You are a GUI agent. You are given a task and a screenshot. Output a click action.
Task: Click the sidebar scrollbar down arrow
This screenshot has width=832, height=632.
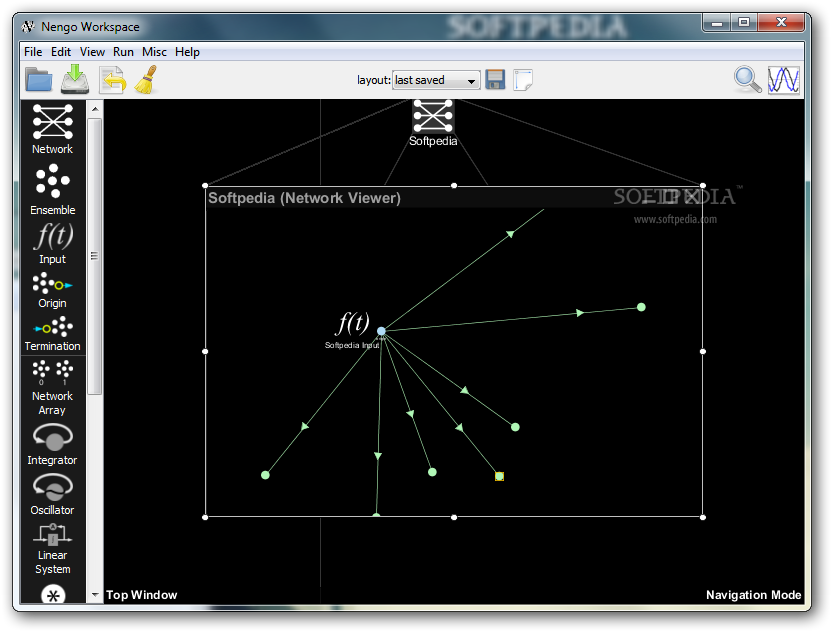[95, 595]
